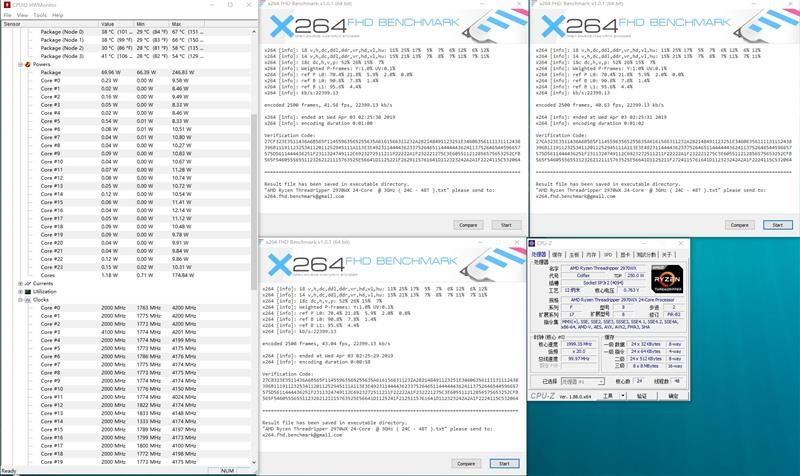The height and width of the screenshot is (476, 800).
Task: Click the Ryzen Threadripper logo in CPU-Z
Action: coord(667,279)
